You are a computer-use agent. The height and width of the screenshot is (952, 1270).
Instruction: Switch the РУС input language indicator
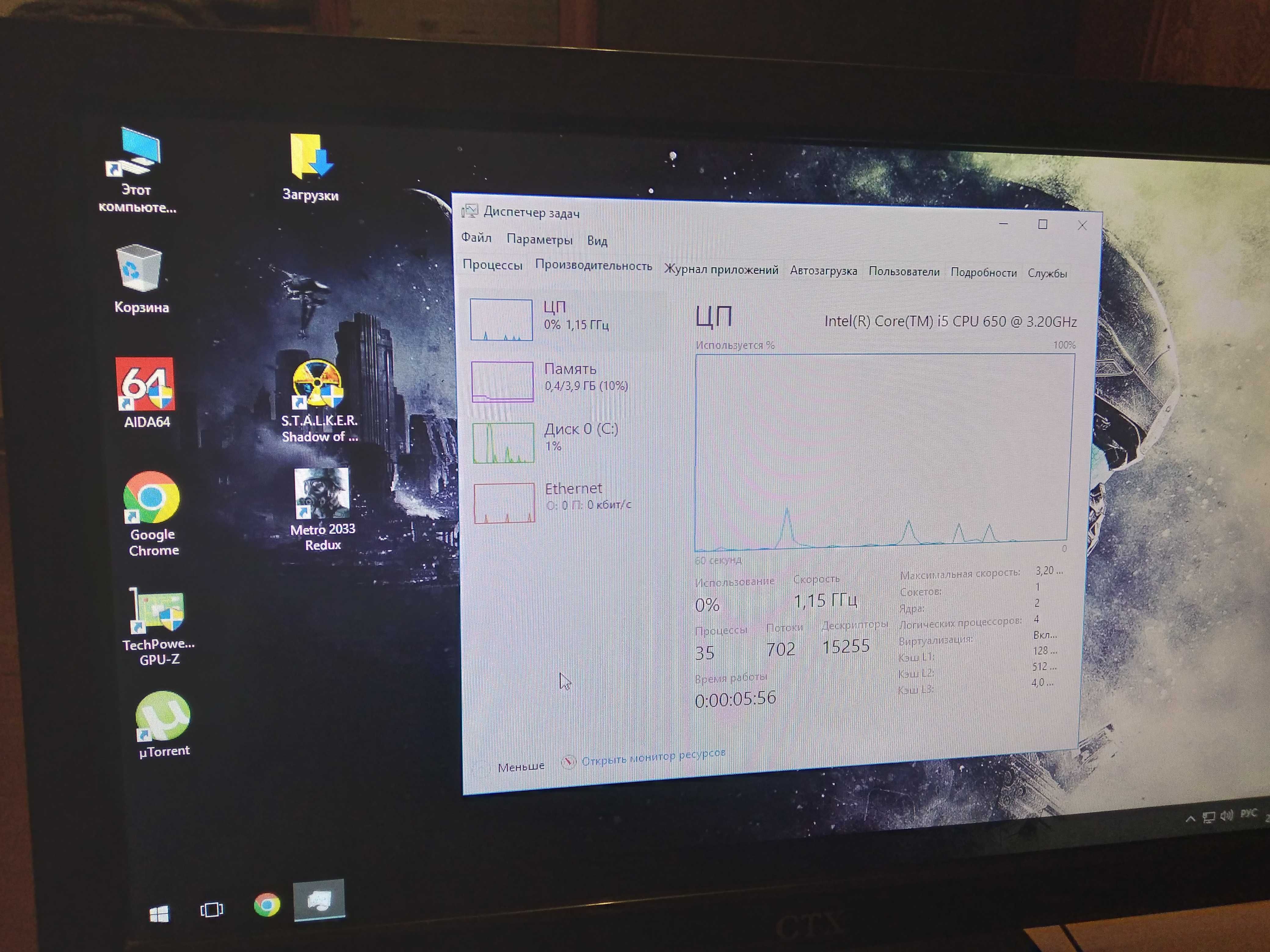point(1249,813)
